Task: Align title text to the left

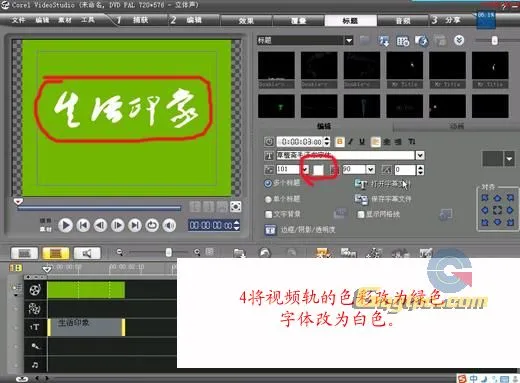Action: click(376, 142)
